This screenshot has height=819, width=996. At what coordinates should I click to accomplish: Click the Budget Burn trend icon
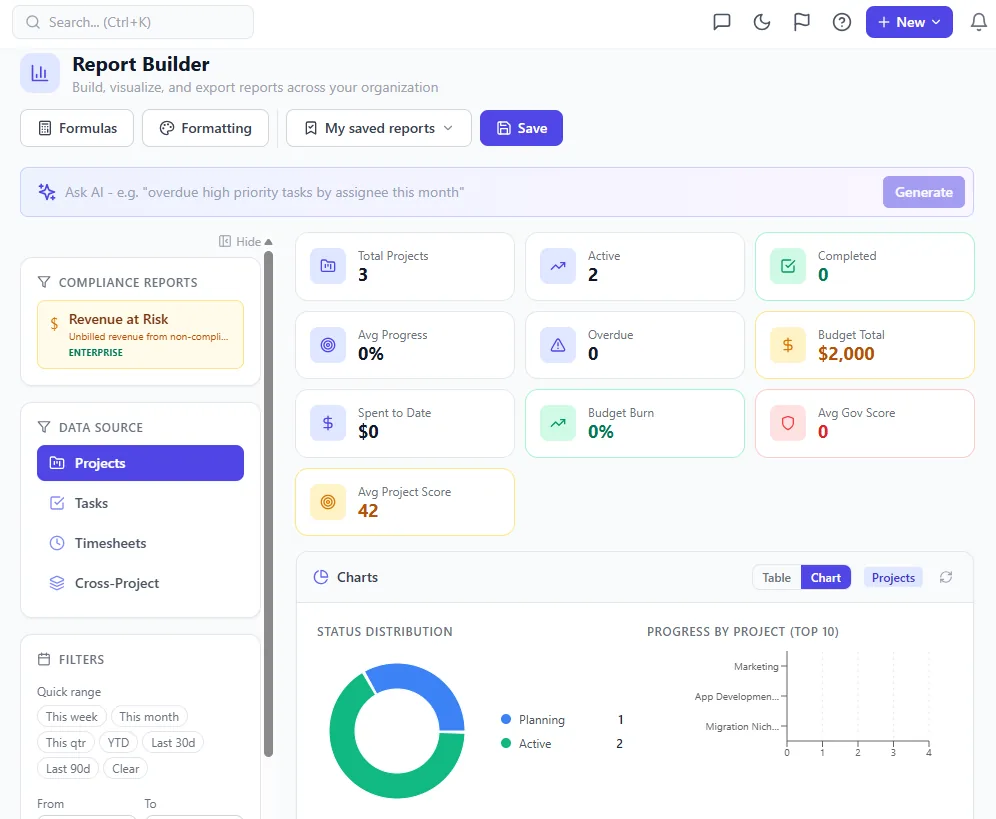click(x=558, y=423)
